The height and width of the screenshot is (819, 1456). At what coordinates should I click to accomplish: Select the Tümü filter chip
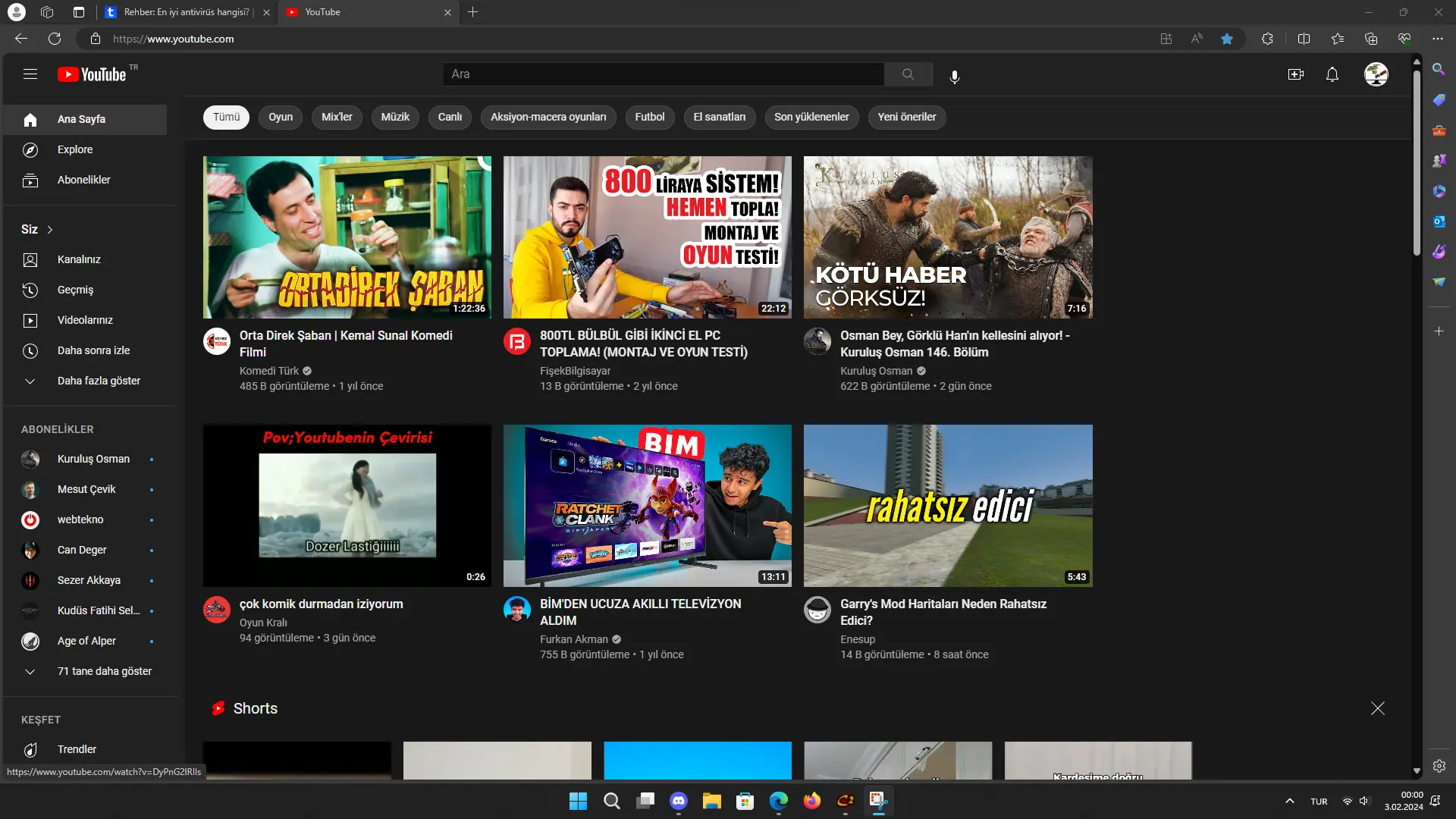(226, 118)
